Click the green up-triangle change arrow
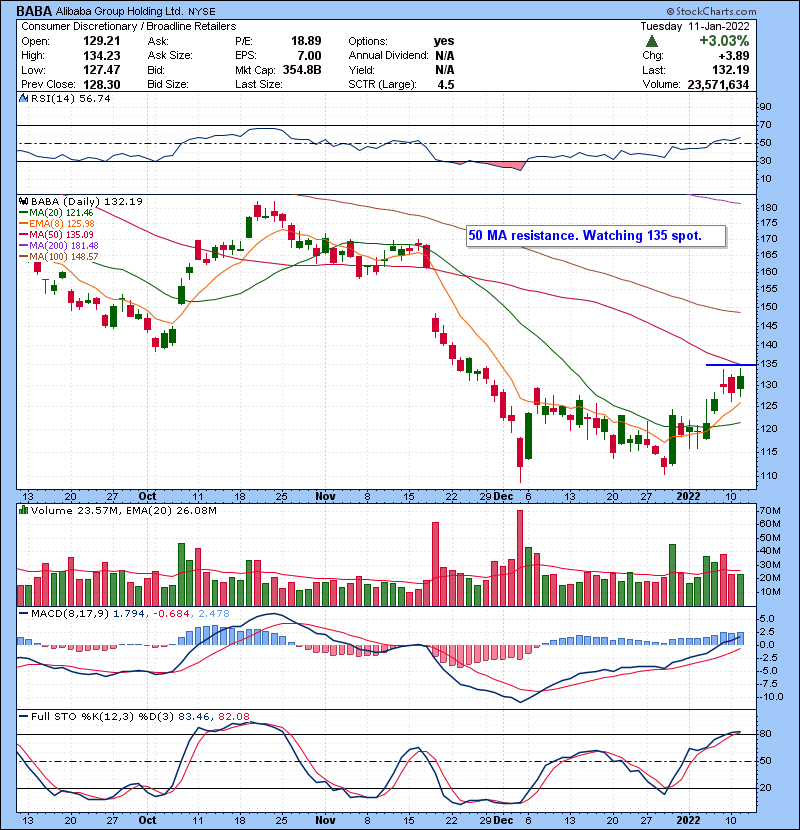 [x=652, y=41]
